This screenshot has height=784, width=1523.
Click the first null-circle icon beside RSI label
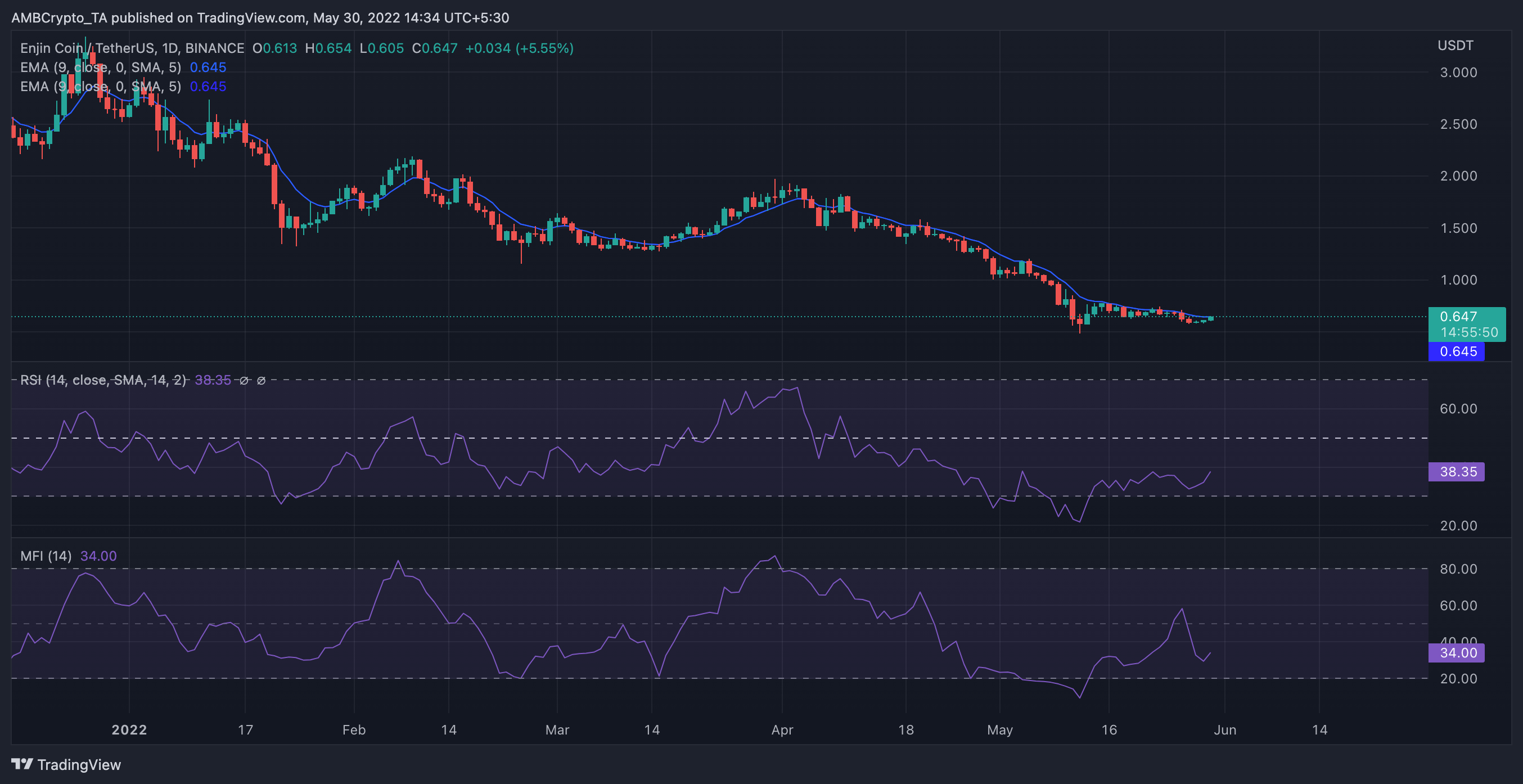243,381
